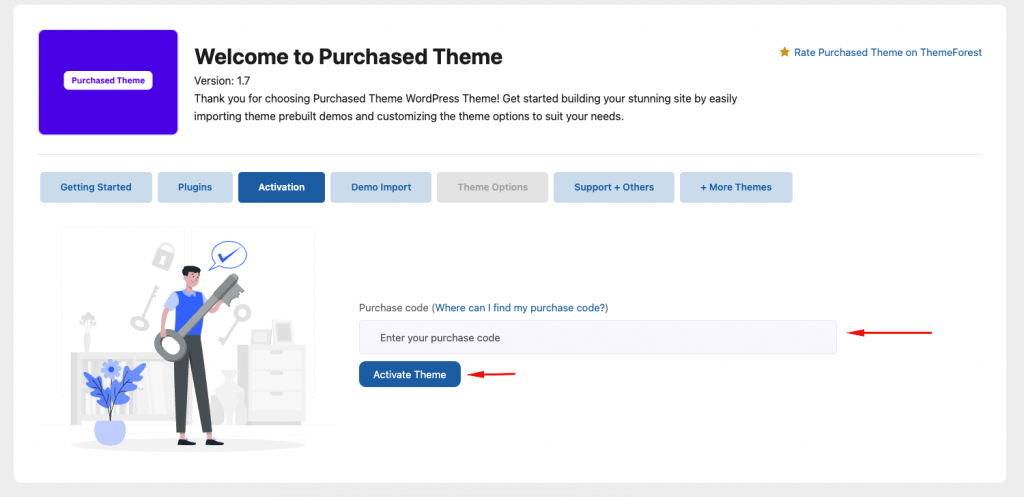Viewport: 1024px width, 497px height.
Task: Open the Plugins tab
Action: [x=195, y=187]
